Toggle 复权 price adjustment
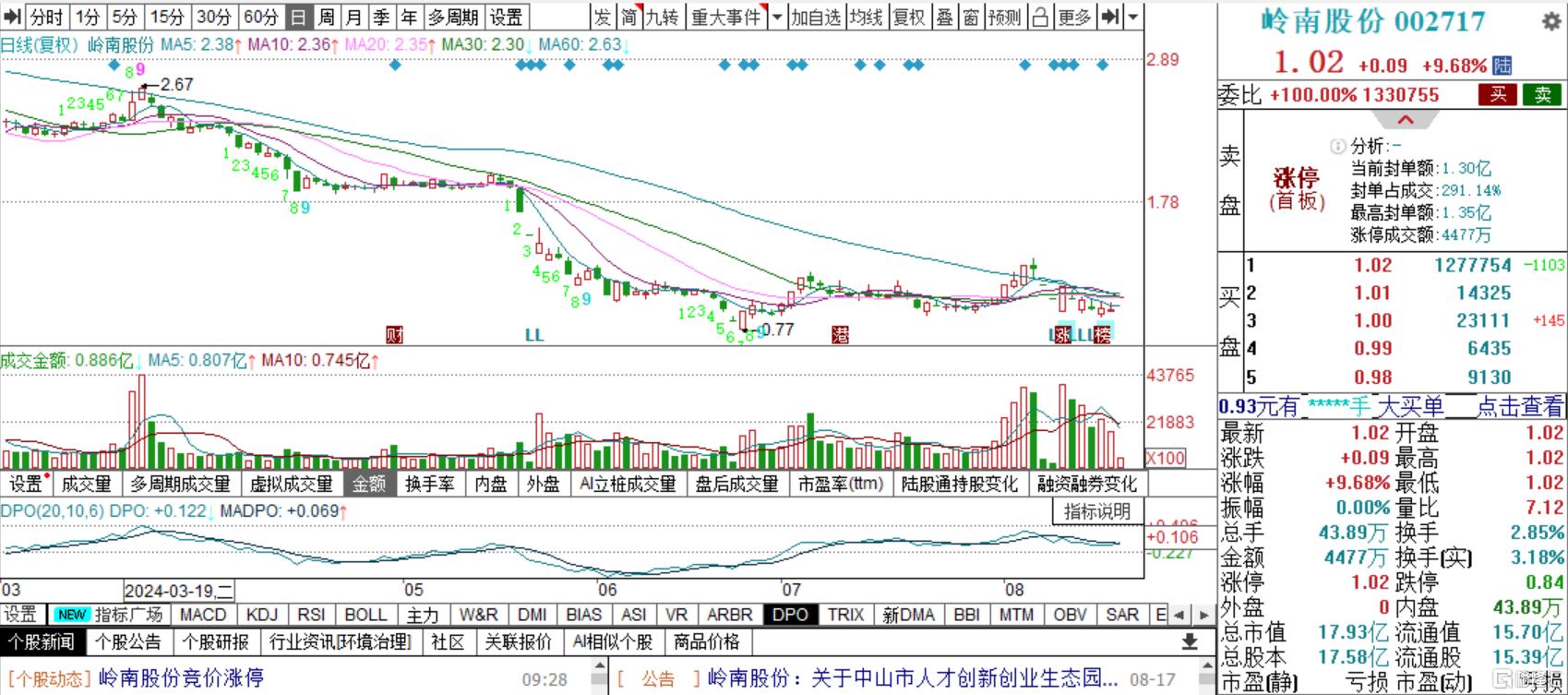Viewport: 1568px width, 695px height. 909,17
